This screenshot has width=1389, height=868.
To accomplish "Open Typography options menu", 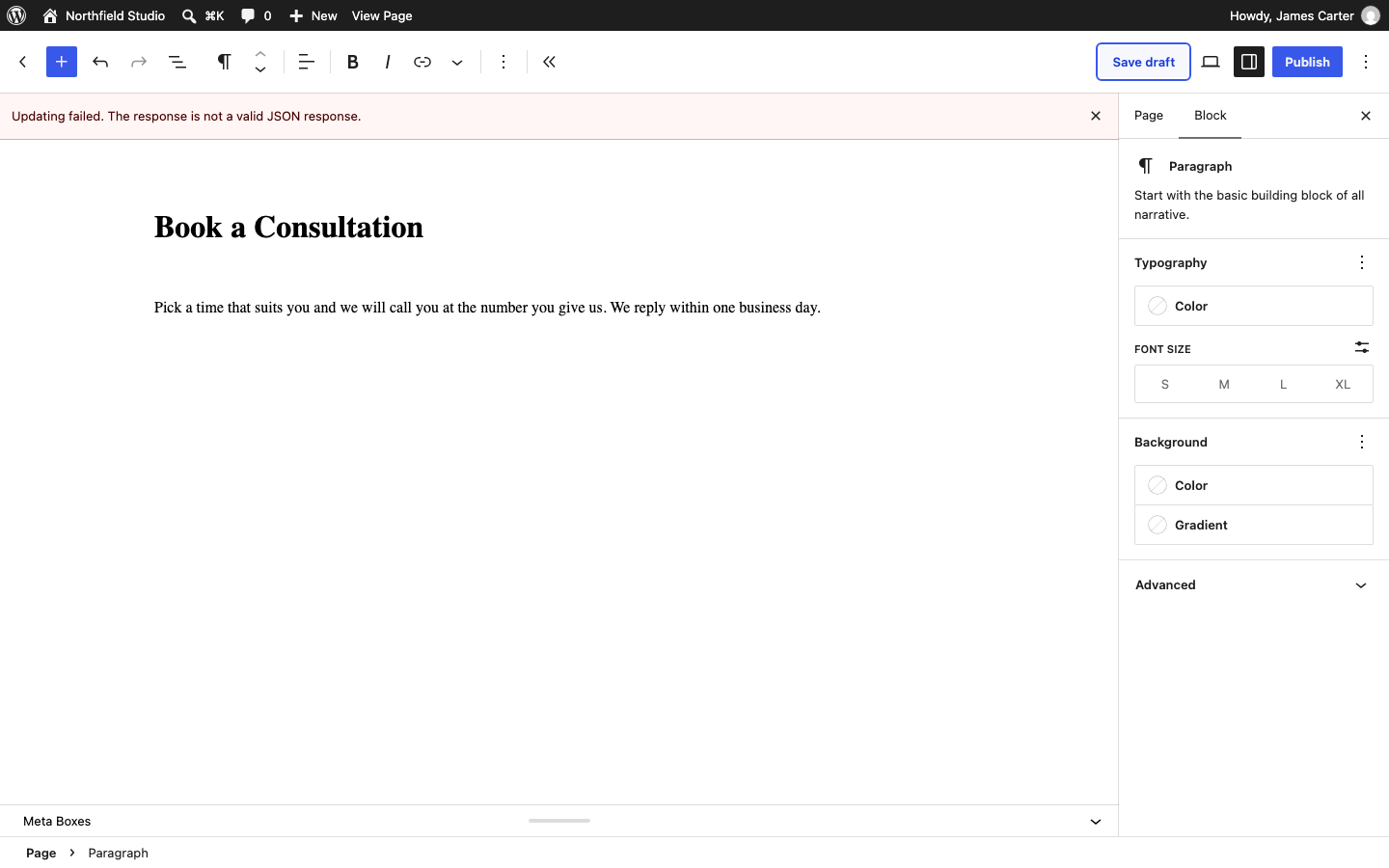I will (x=1362, y=262).
